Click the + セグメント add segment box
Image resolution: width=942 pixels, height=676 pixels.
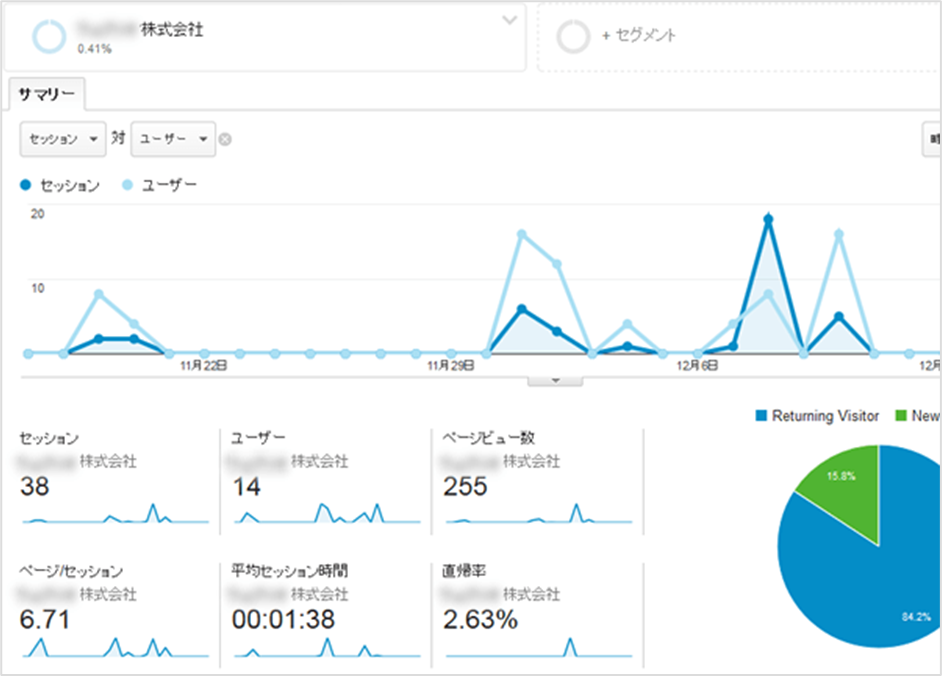739,37
